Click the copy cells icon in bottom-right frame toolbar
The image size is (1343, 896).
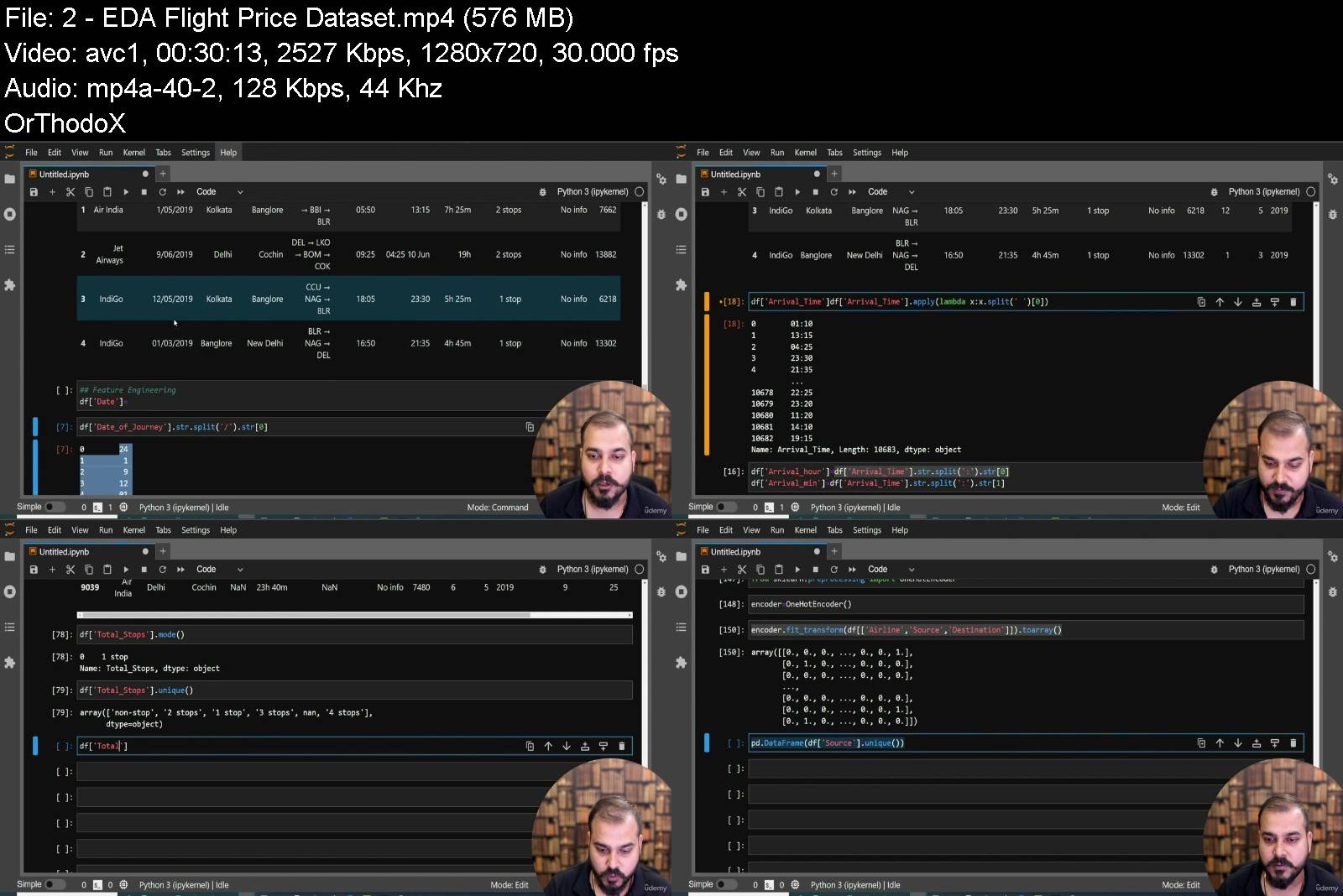pos(760,570)
